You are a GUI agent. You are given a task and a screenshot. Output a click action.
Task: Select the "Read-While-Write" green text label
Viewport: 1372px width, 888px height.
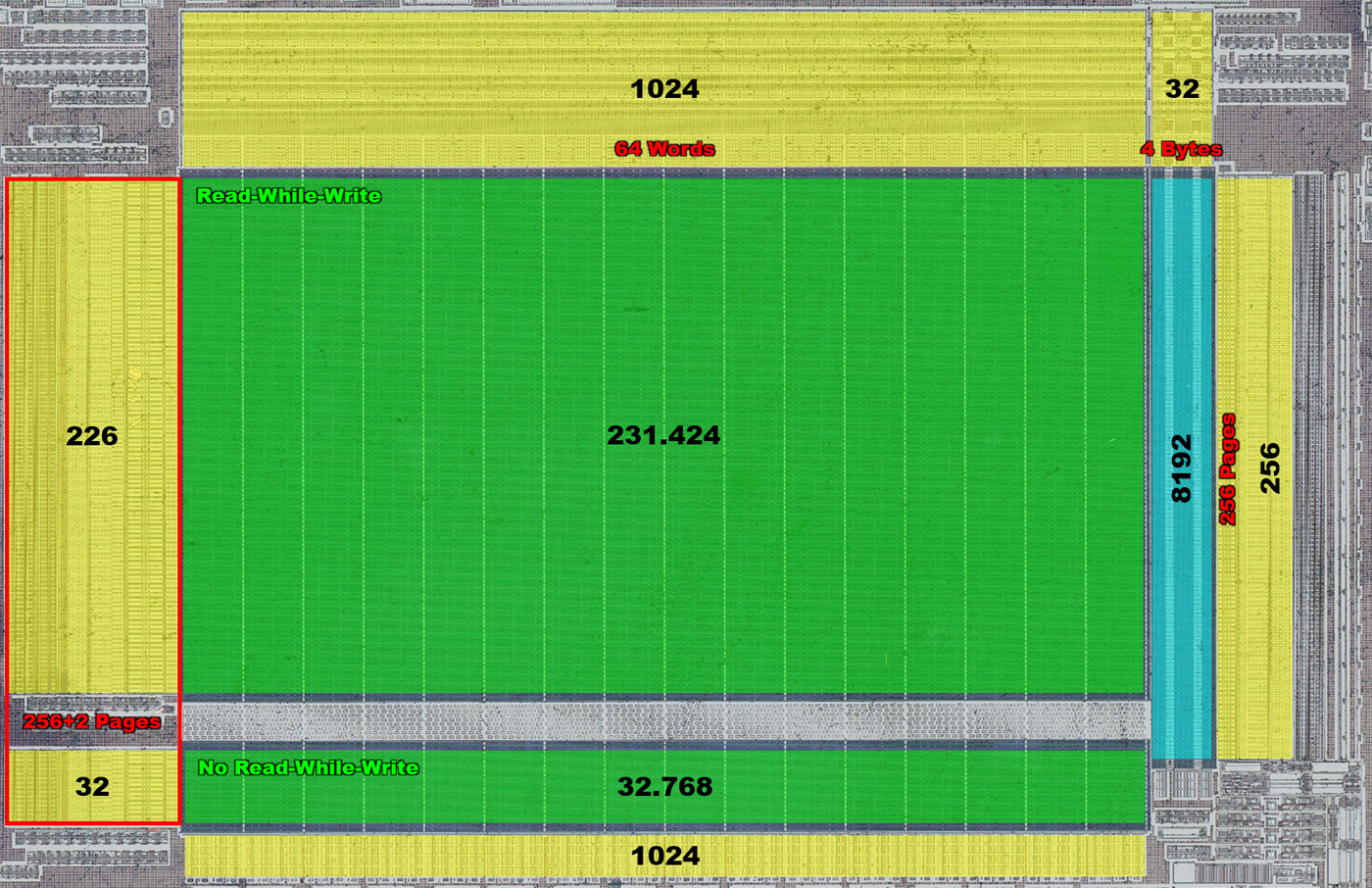[x=288, y=195]
